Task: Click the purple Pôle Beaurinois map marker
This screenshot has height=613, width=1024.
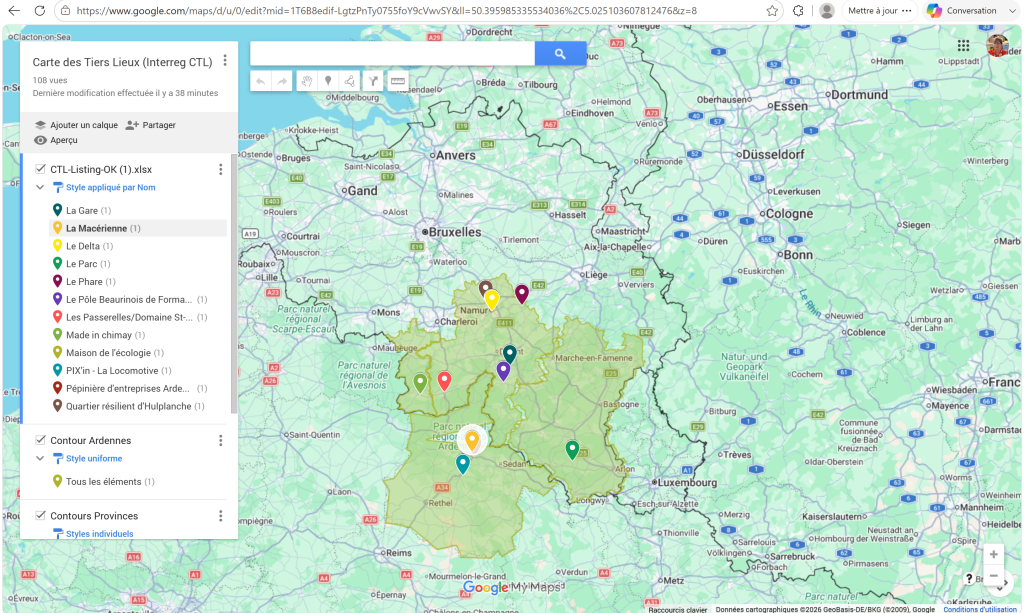Action: 503,371
